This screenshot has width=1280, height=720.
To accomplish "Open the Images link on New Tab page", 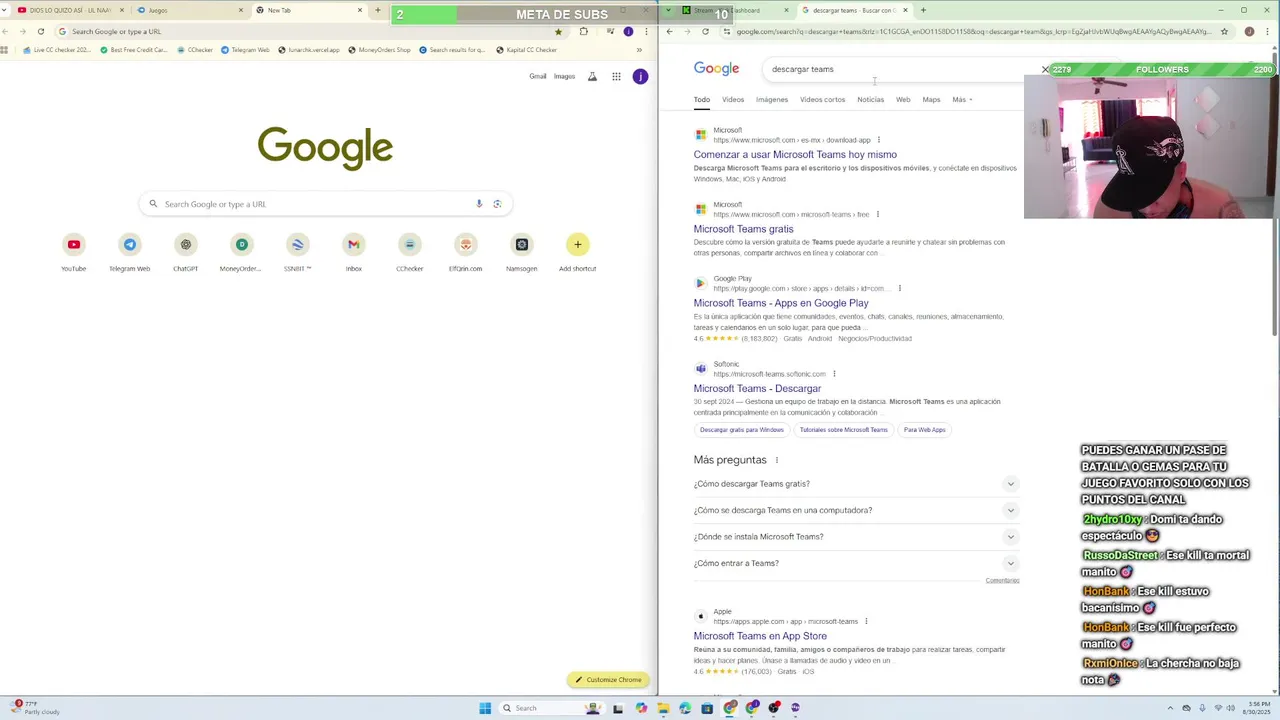I will point(564,76).
